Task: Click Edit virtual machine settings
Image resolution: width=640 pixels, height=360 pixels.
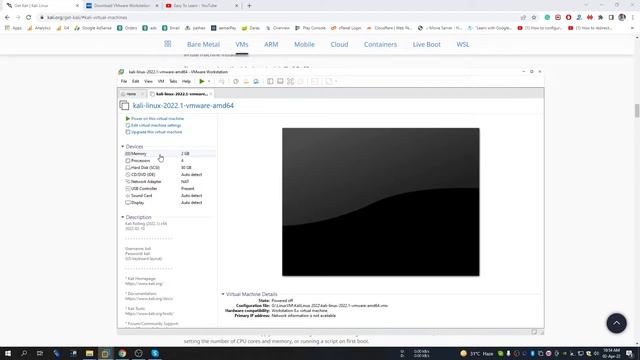Action: point(153,125)
